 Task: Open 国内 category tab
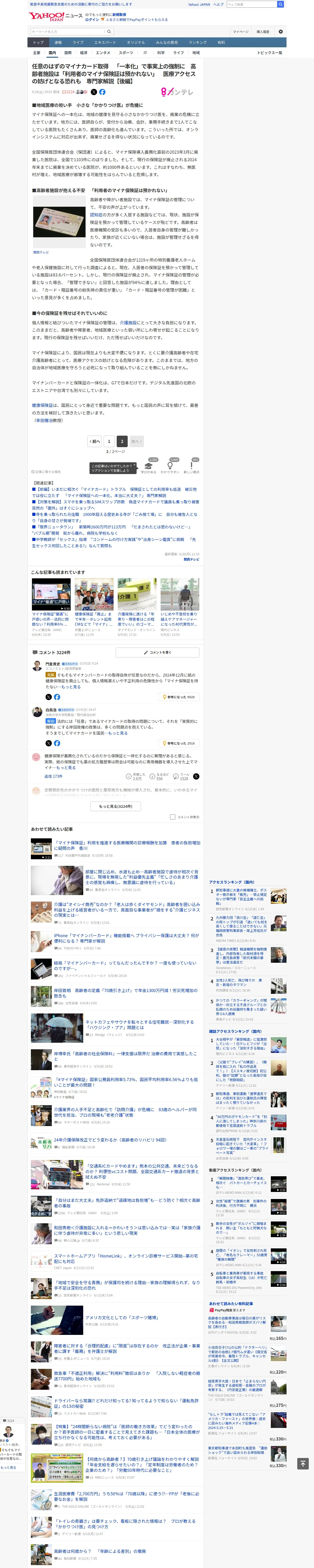coord(52,53)
